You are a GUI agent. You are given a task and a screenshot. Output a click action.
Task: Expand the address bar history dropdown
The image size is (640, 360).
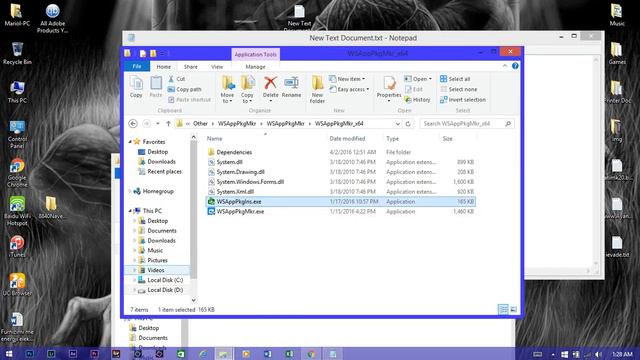(398, 124)
